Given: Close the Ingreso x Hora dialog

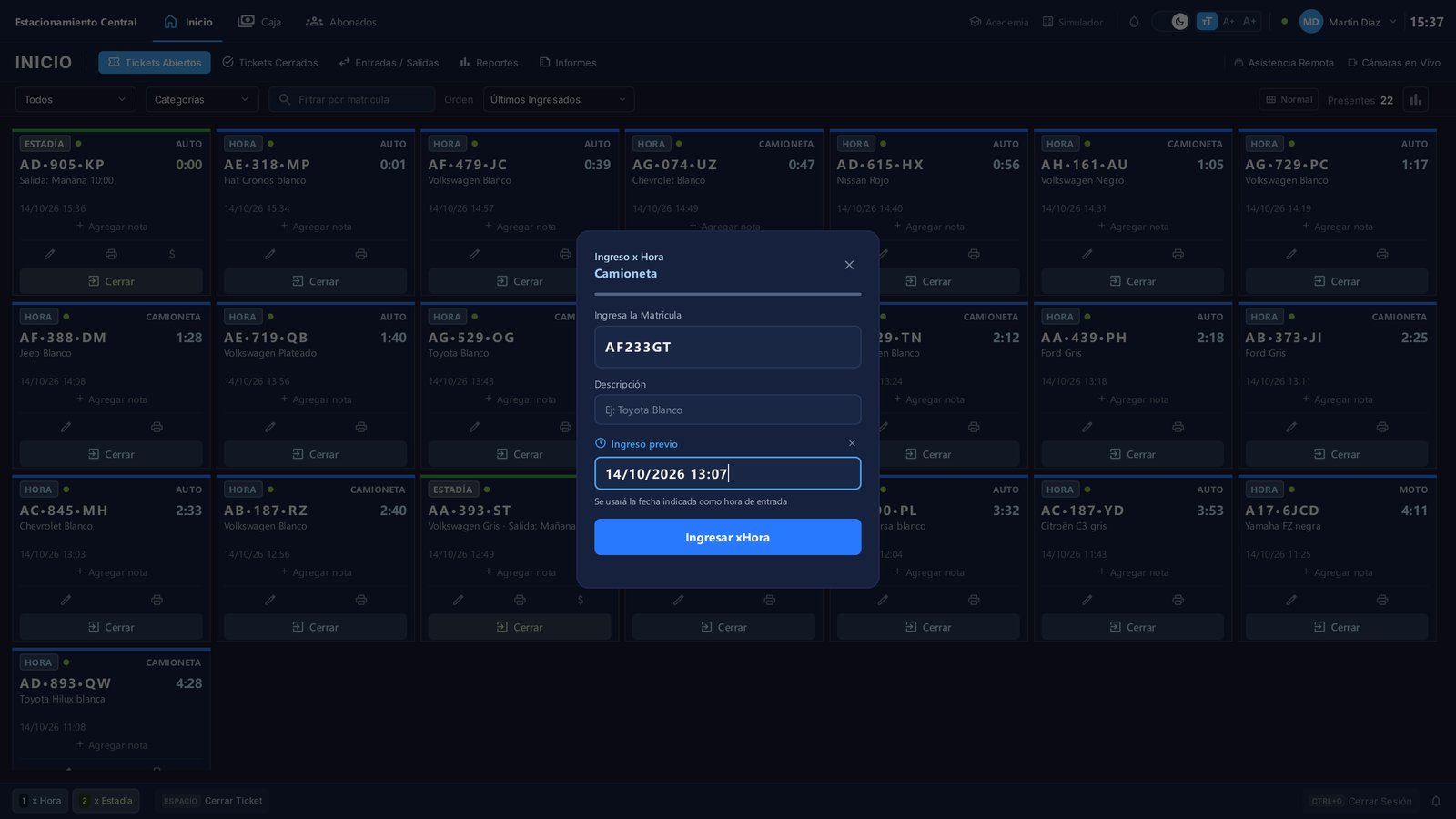Looking at the screenshot, I should [x=849, y=265].
